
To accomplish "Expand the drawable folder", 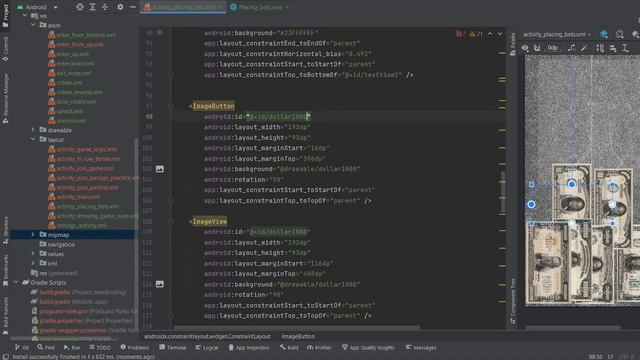I will tap(33, 130).
